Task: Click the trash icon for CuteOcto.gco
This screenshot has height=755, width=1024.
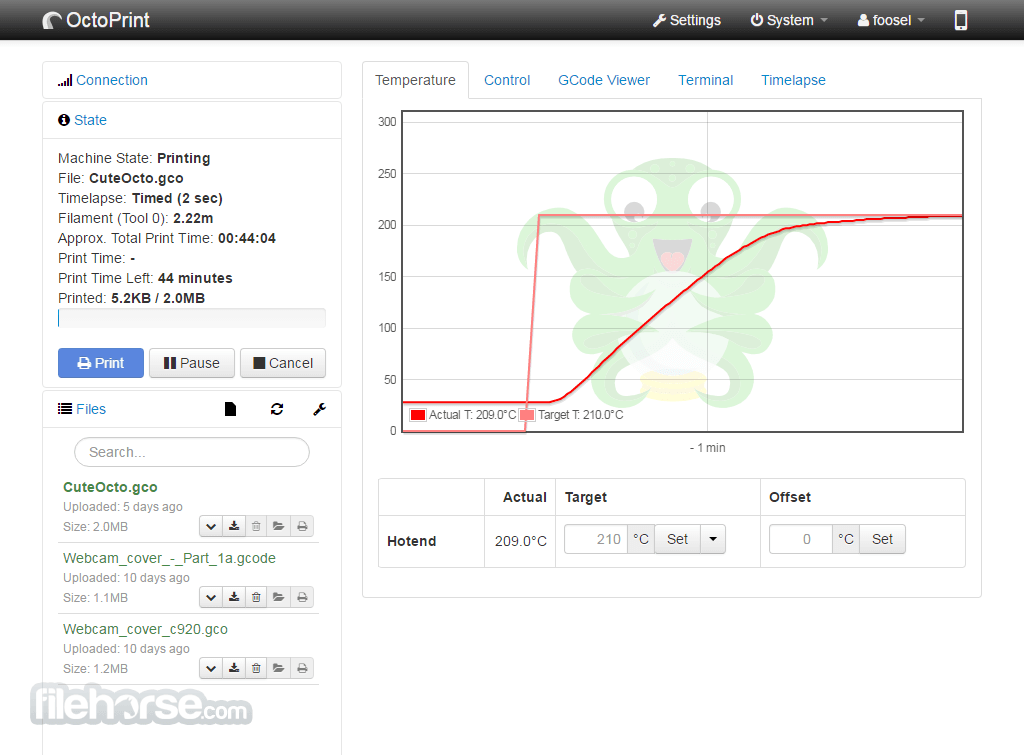Action: [256, 526]
